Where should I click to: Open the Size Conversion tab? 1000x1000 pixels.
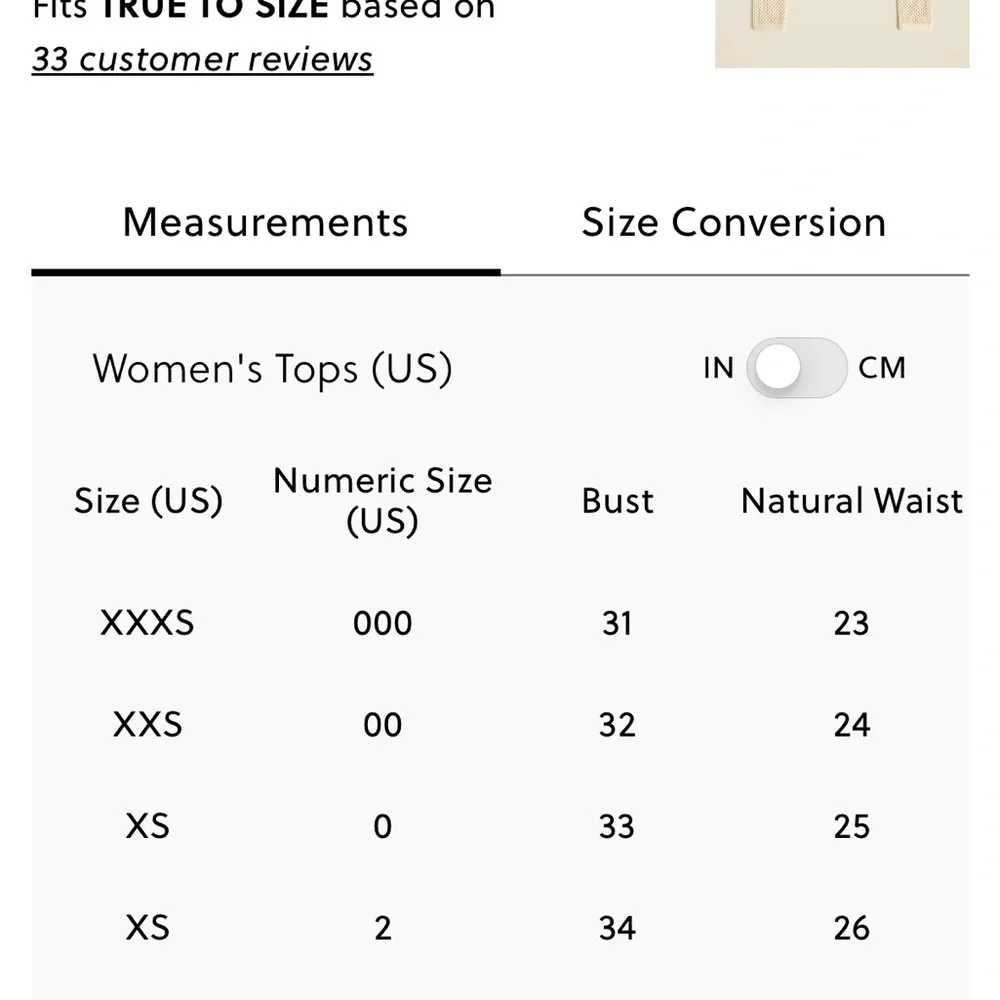734,222
